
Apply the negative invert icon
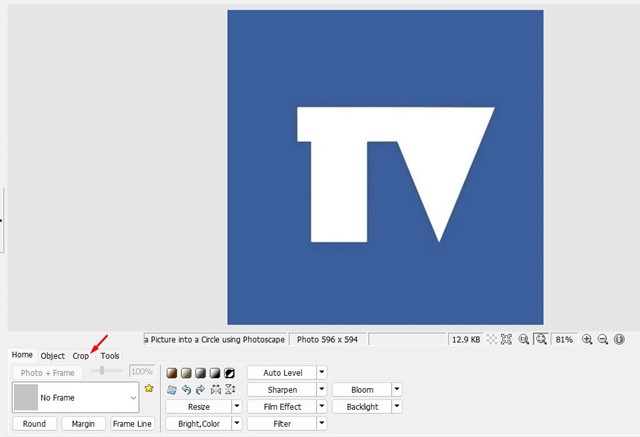[229, 373]
